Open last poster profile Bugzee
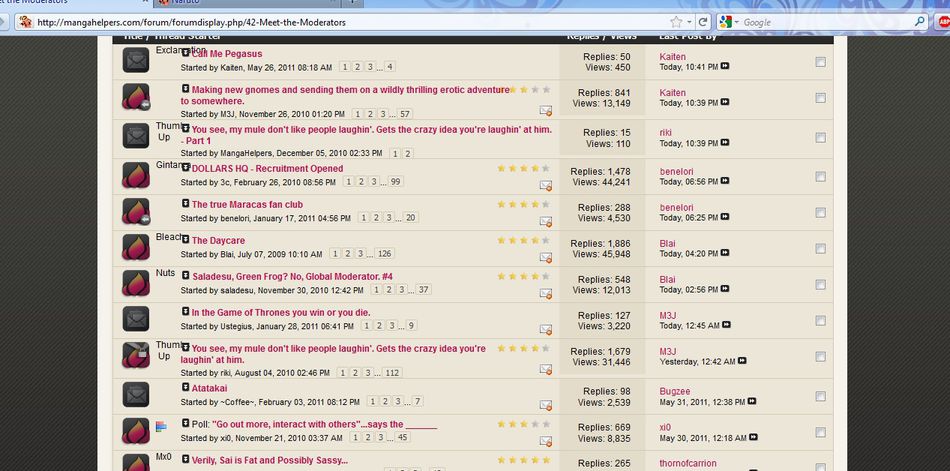The height and width of the screenshot is (471, 950). [675, 392]
